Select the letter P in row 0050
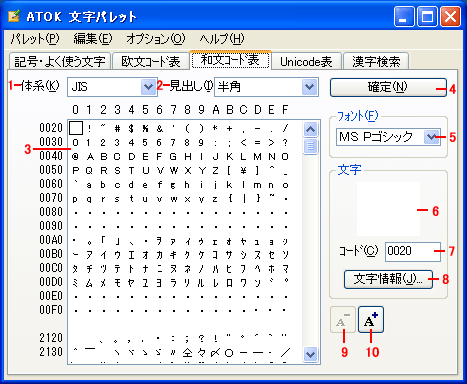This screenshot has width=467, height=384. 76,171
